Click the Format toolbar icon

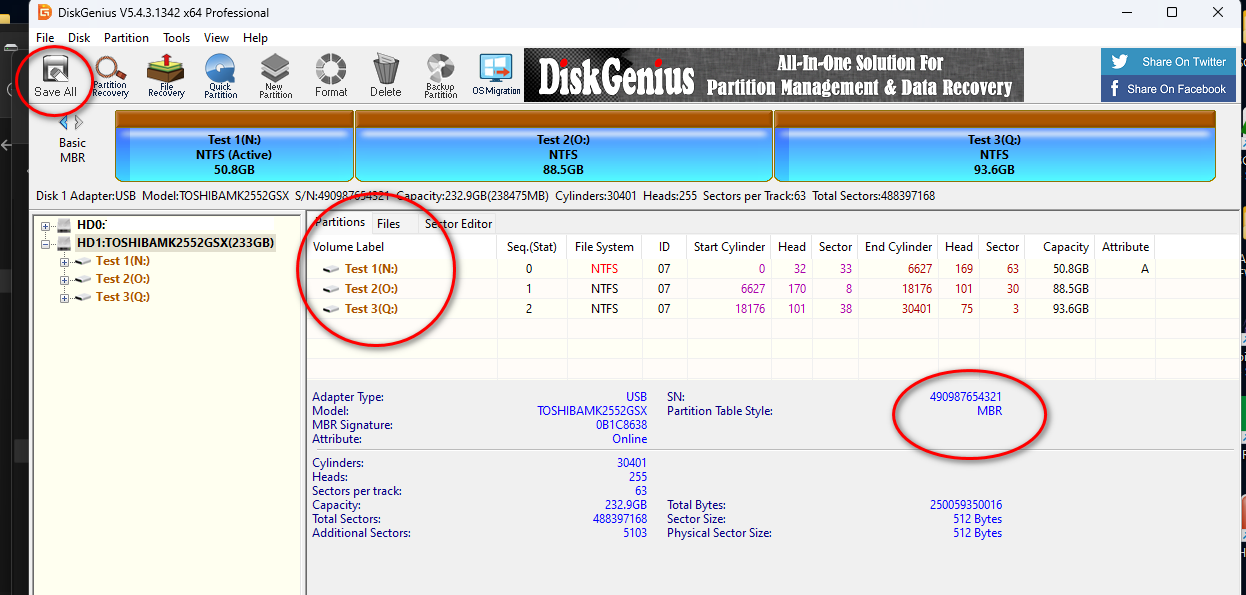click(331, 76)
